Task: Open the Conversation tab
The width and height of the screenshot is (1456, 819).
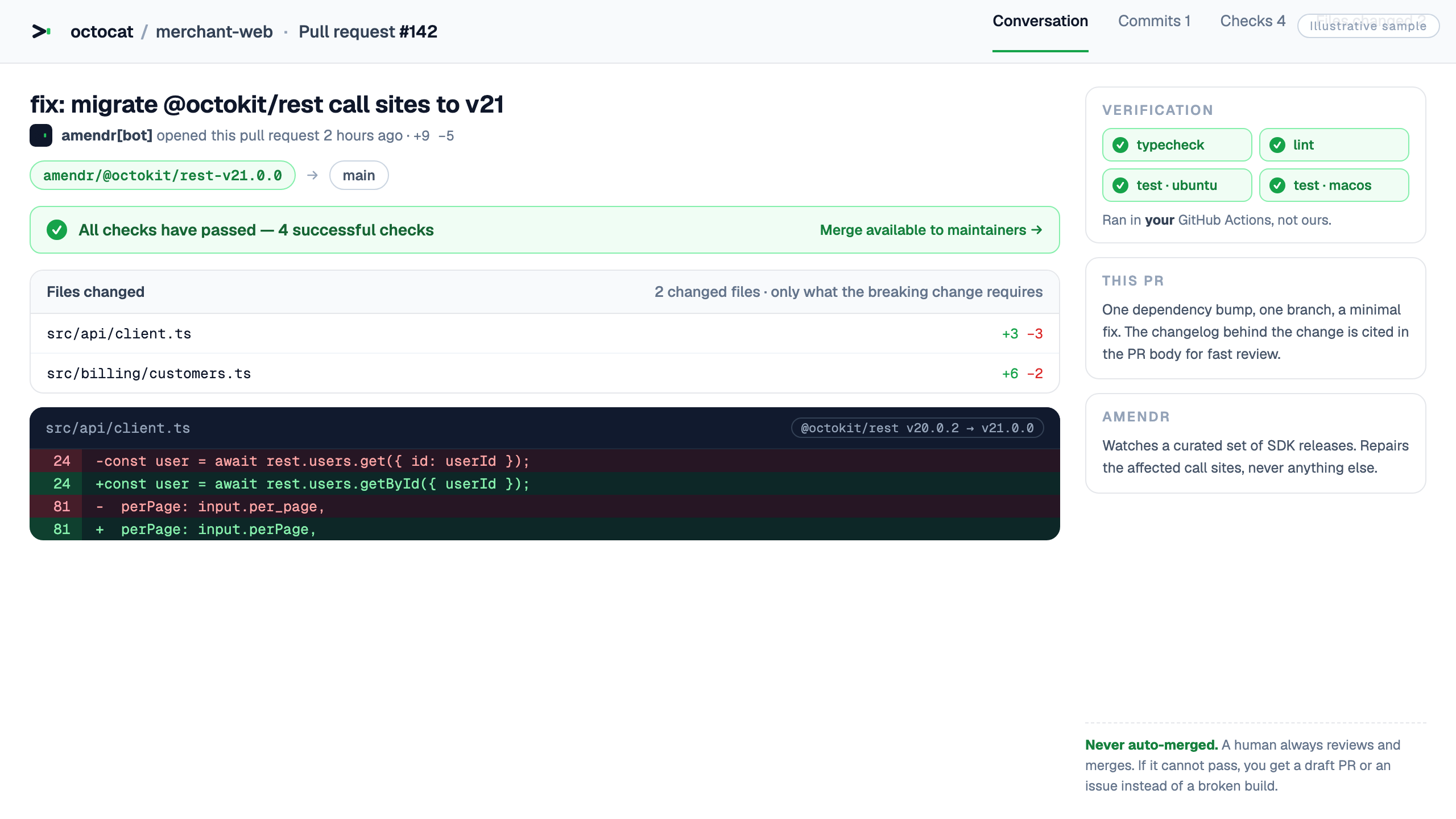Action: point(1040,21)
